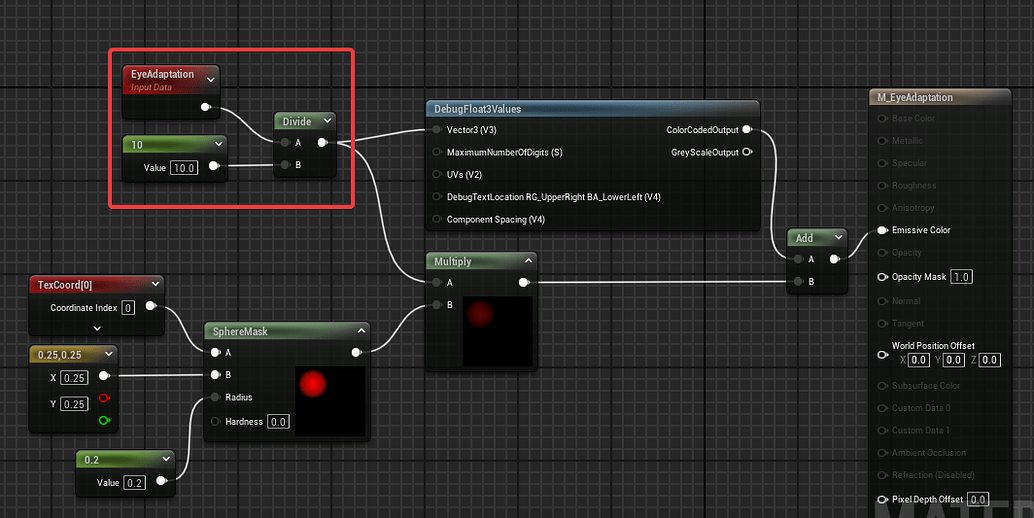This screenshot has height=518, width=1034.
Task: Click the Opacity Mask input pin
Action: [x=882, y=277]
